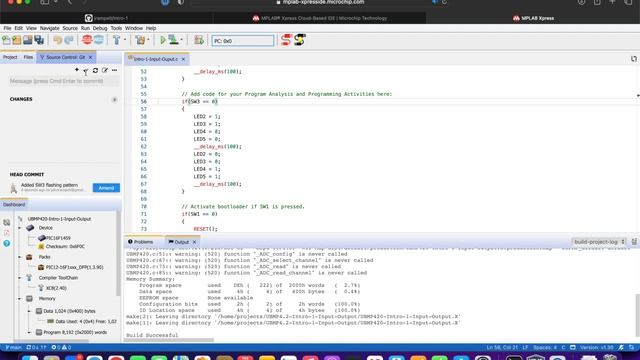
Task: Switch to the Problems tab
Action: 140,242
